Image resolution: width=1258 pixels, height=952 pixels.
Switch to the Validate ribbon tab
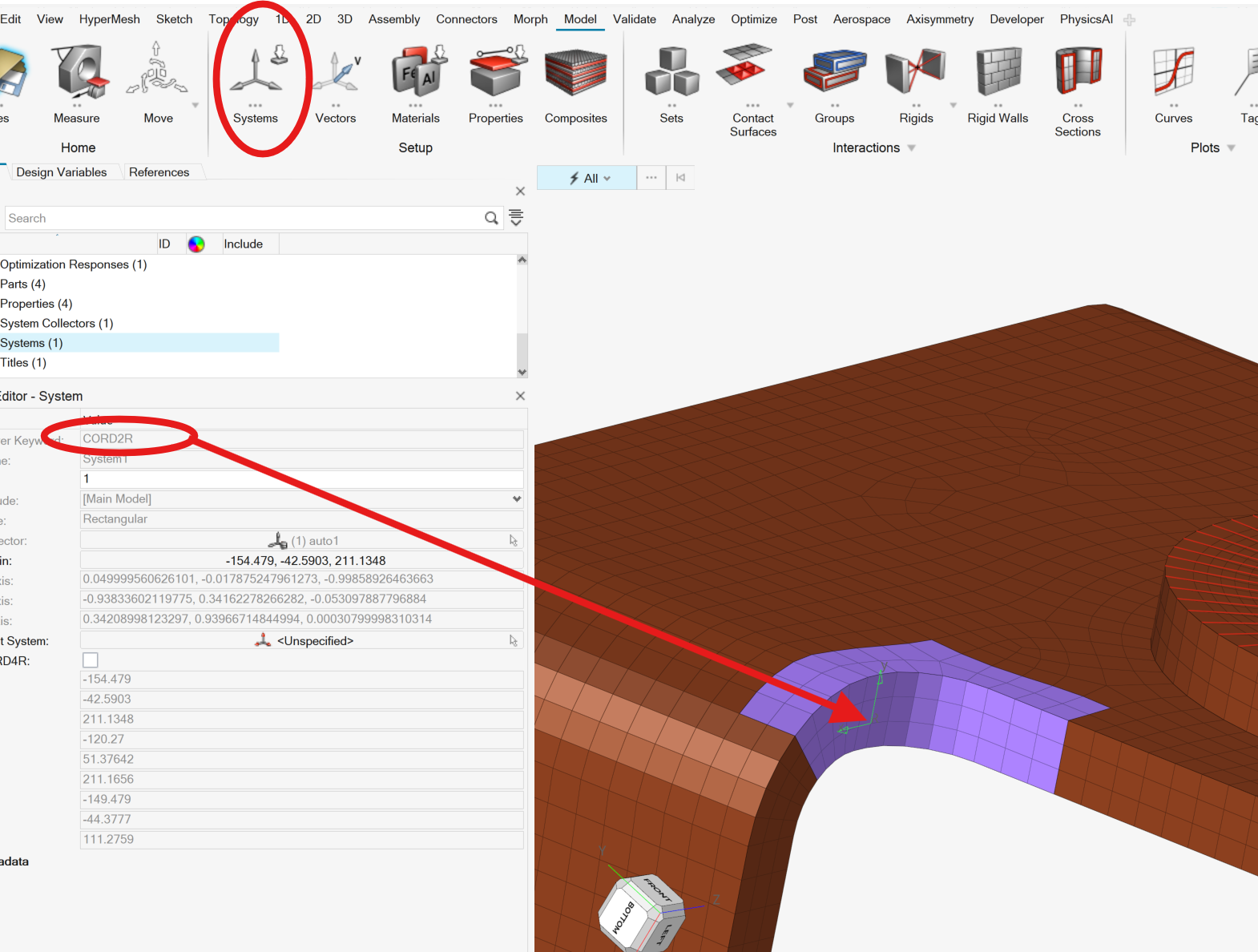point(635,19)
